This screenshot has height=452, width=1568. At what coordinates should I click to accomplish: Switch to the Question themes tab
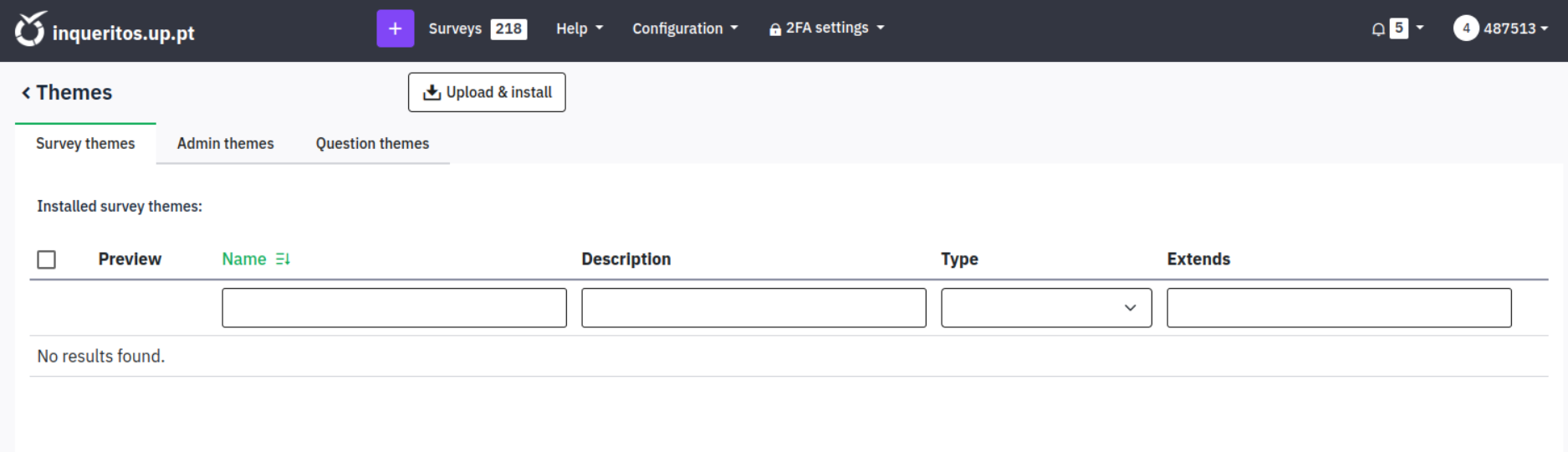point(372,144)
